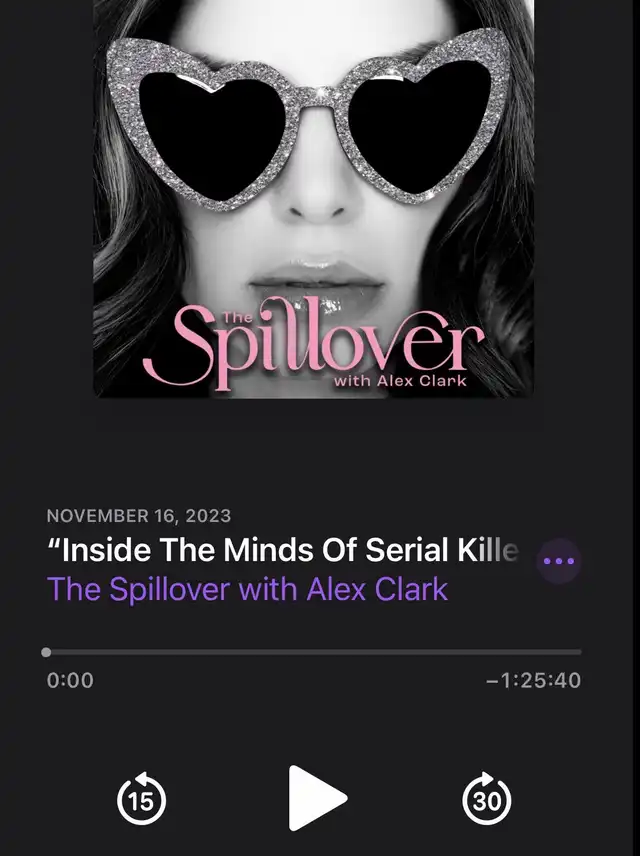Image resolution: width=640 pixels, height=856 pixels.
Task: Tap the skip forward 30 seconds icon
Action: click(x=487, y=798)
